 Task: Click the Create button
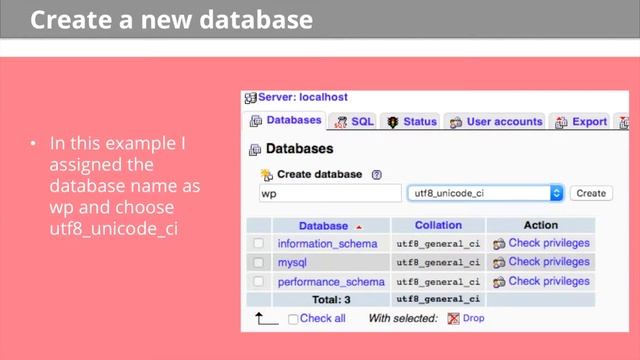point(591,193)
